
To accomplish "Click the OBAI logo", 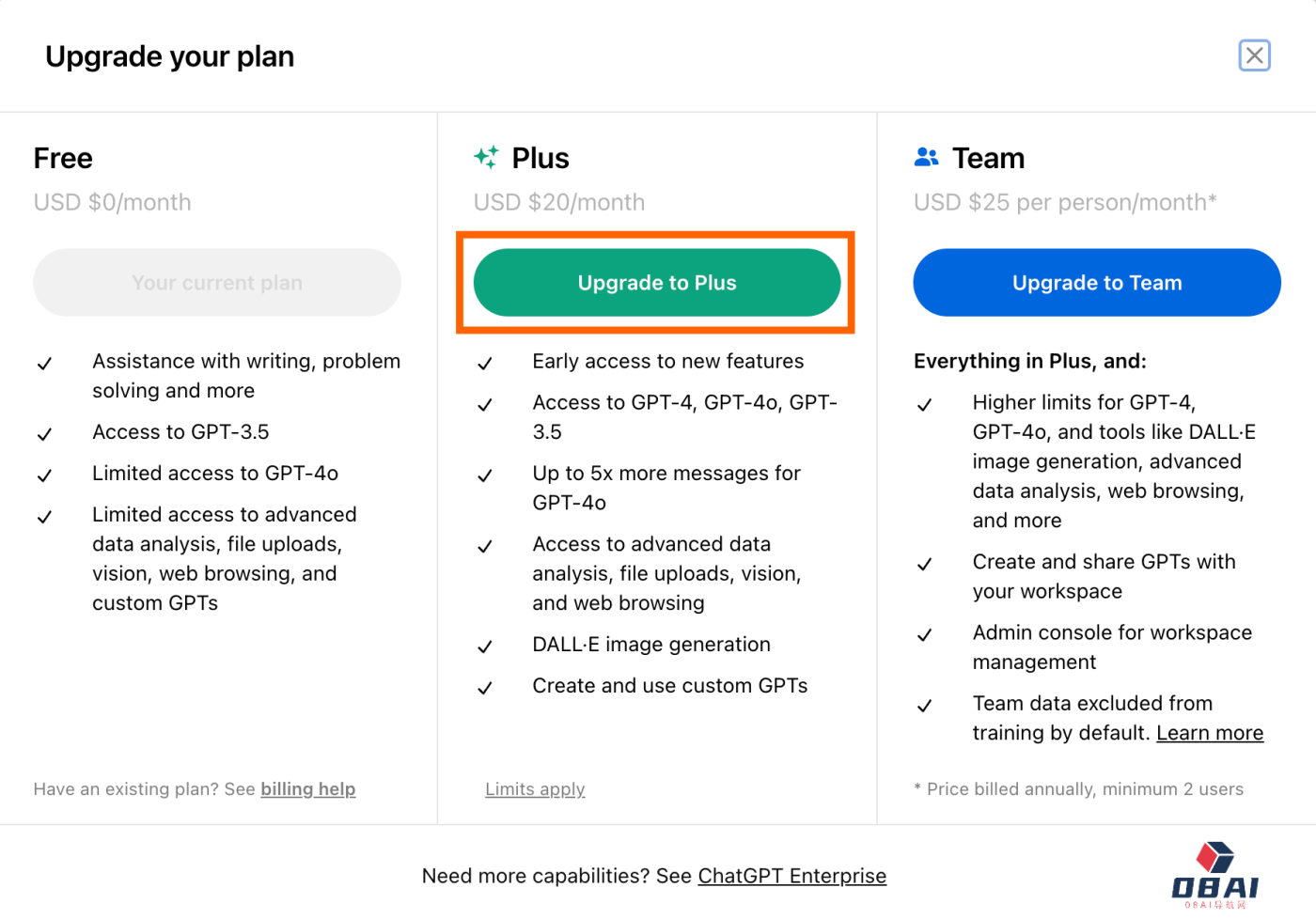I will 1214,875.
